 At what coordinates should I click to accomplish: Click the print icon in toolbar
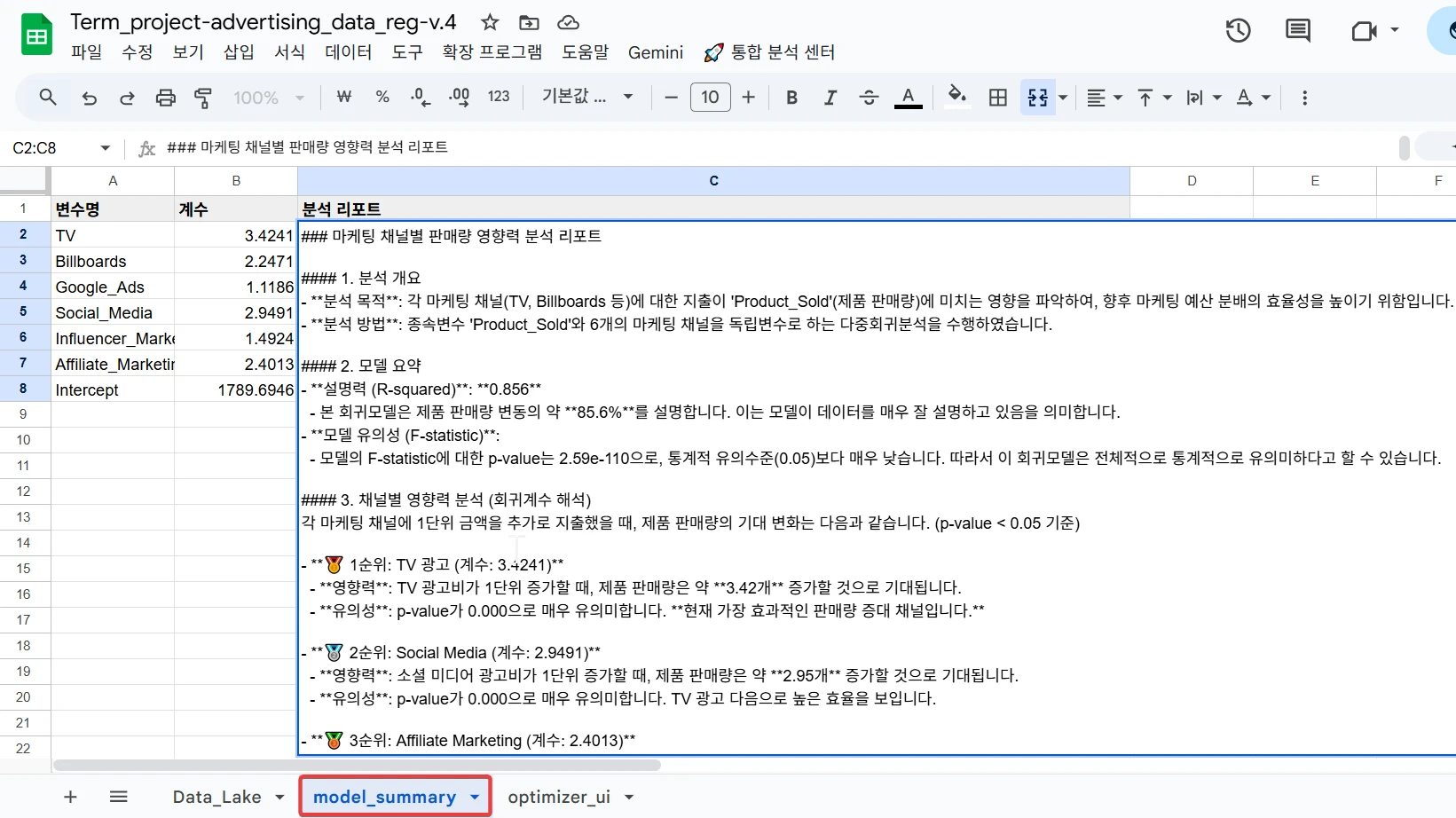click(x=165, y=98)
